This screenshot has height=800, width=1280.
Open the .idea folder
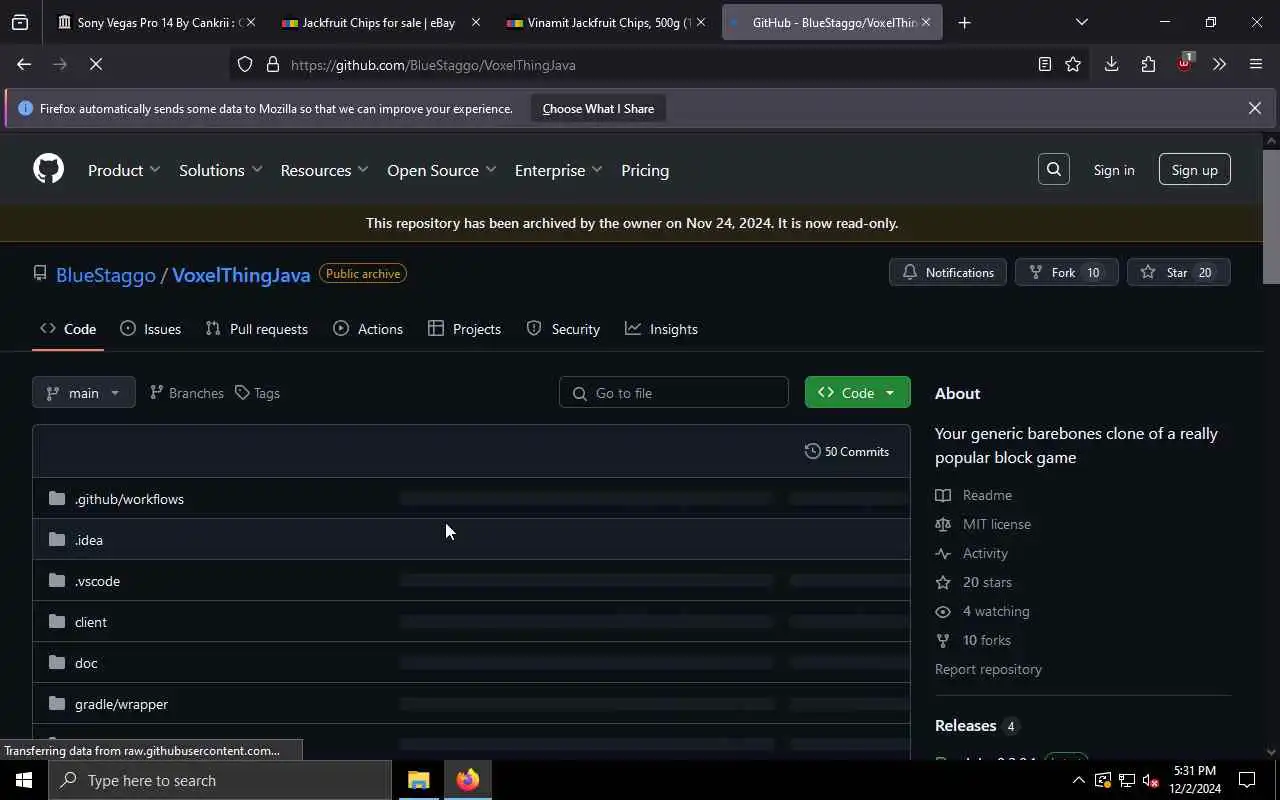(x=89, y=540)
